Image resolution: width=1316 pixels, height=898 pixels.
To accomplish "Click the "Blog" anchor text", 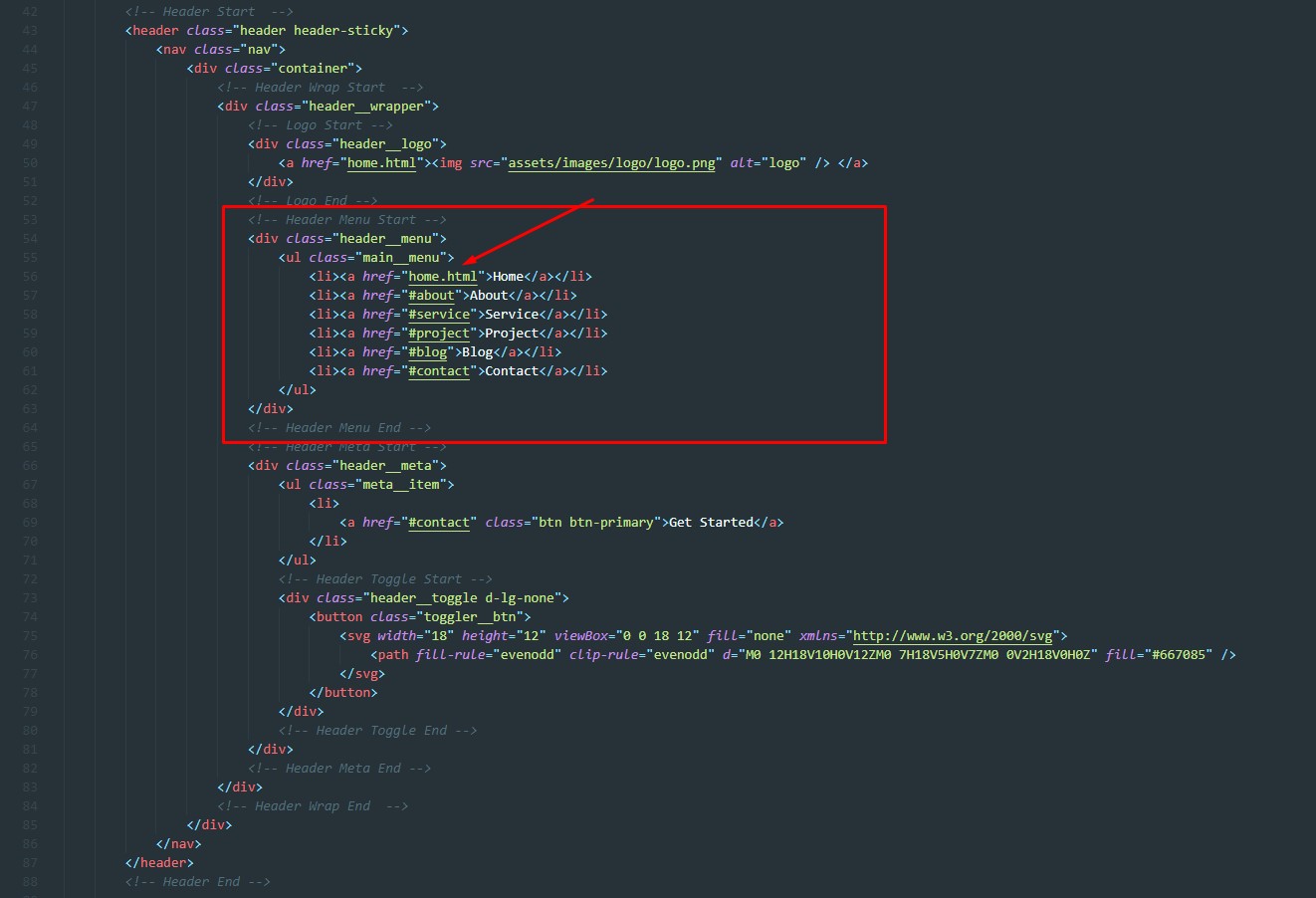I will click(478, 352).
